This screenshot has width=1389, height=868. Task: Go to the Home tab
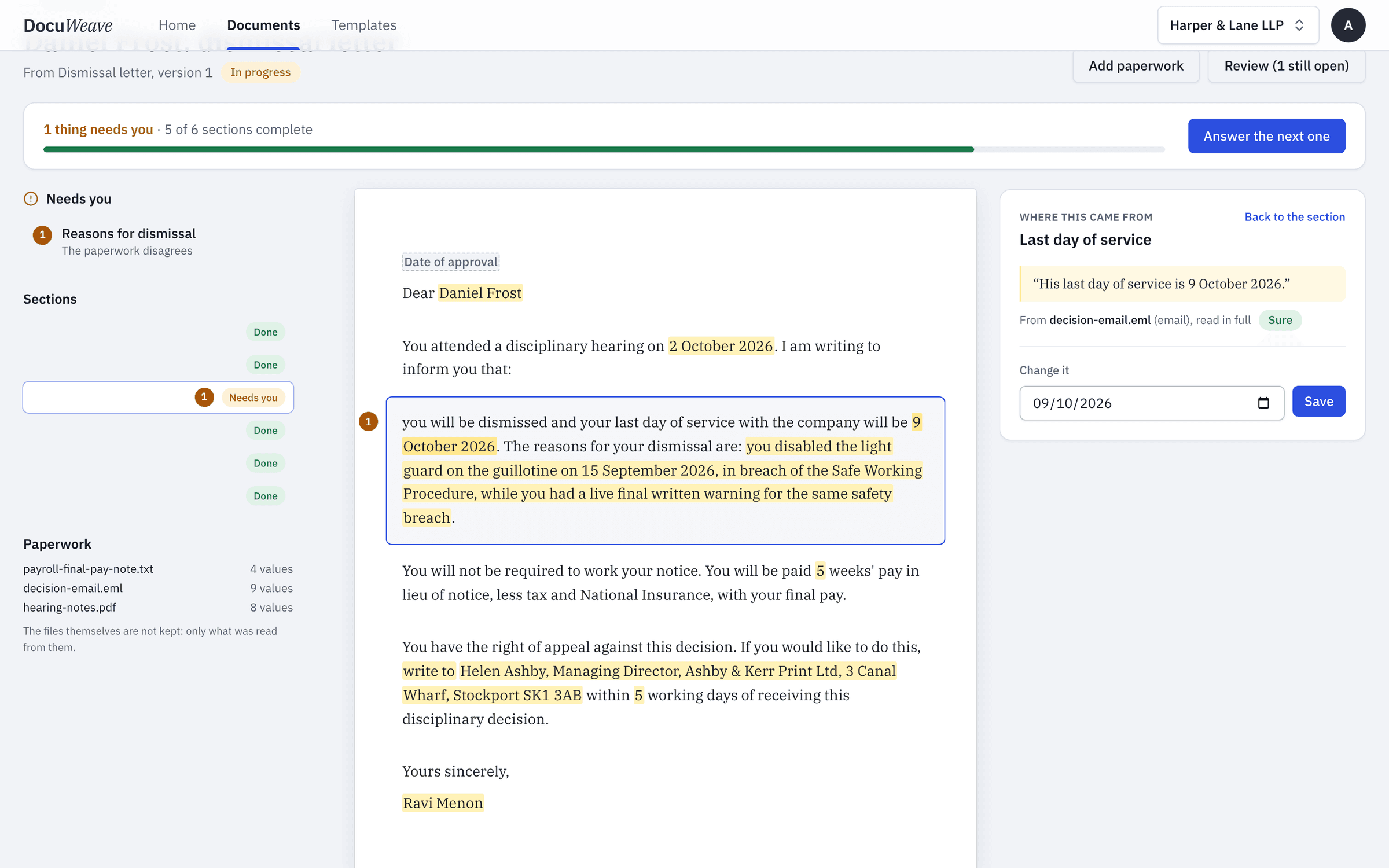[177, 25]
